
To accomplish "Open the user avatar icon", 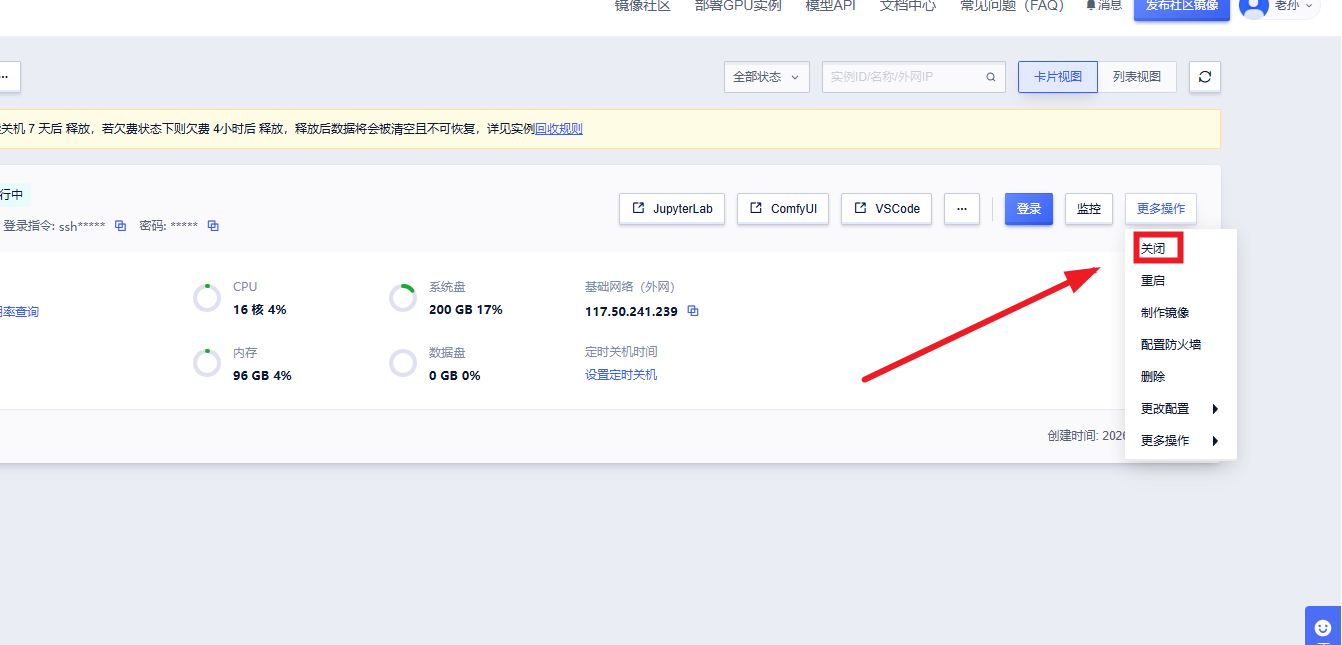I will pos(1253,6).
